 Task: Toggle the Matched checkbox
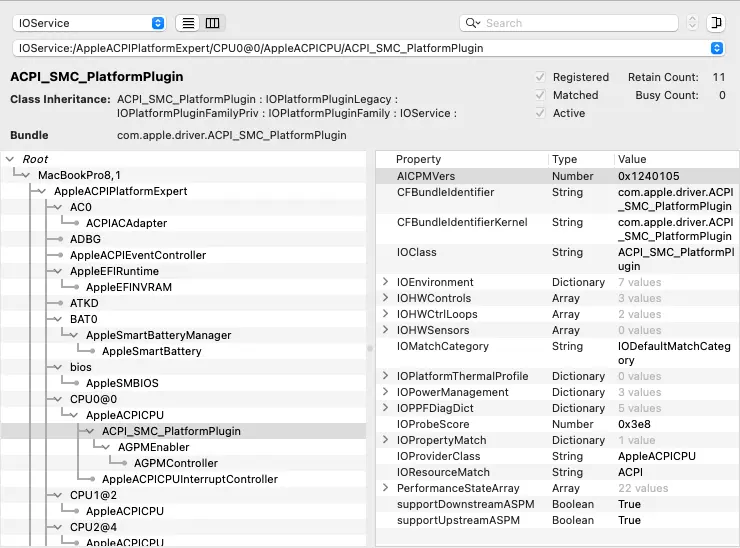[540, 95]
